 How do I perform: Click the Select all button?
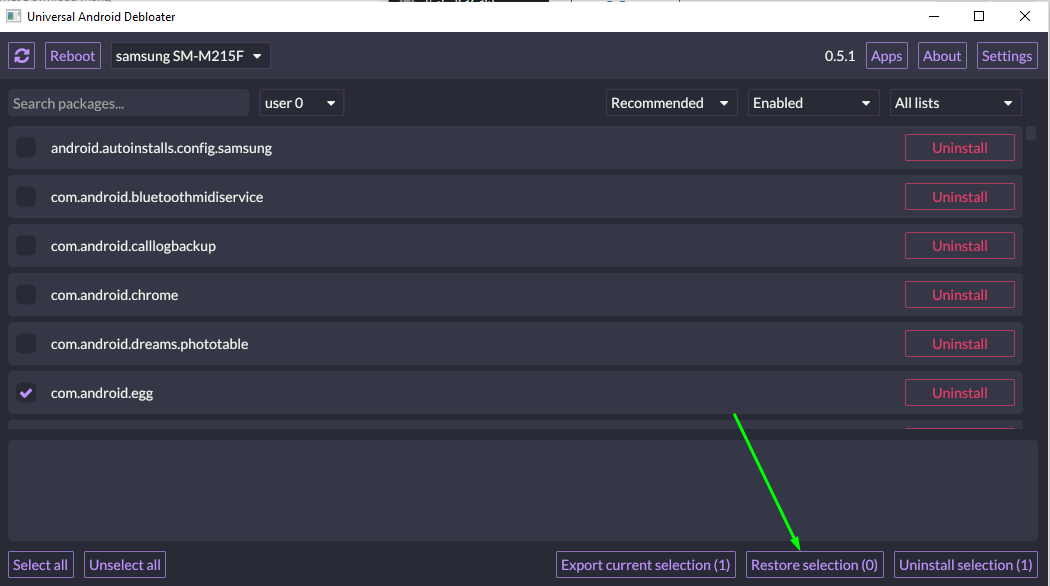click(40, 565)
